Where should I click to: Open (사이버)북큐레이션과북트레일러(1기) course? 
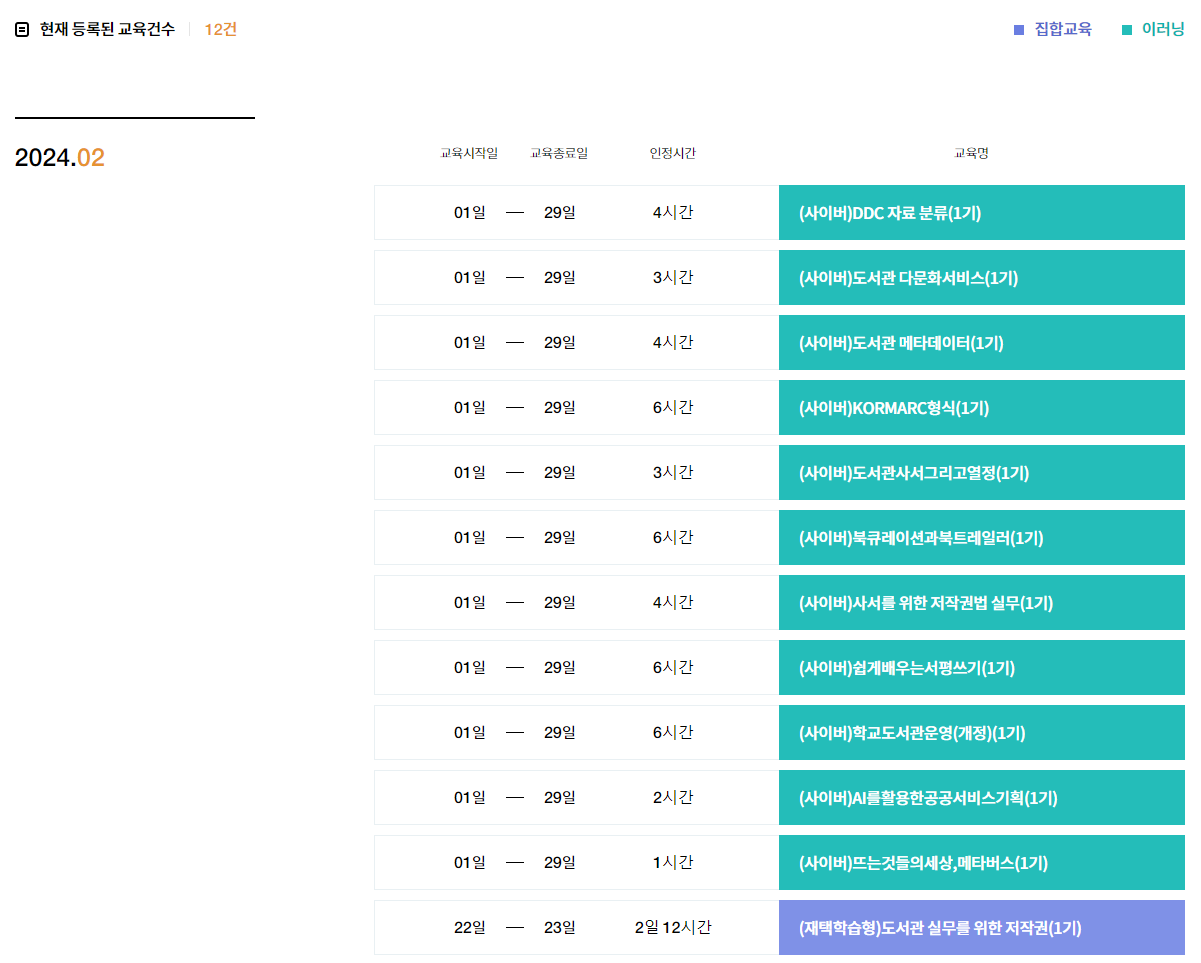[x=982, y=538]
